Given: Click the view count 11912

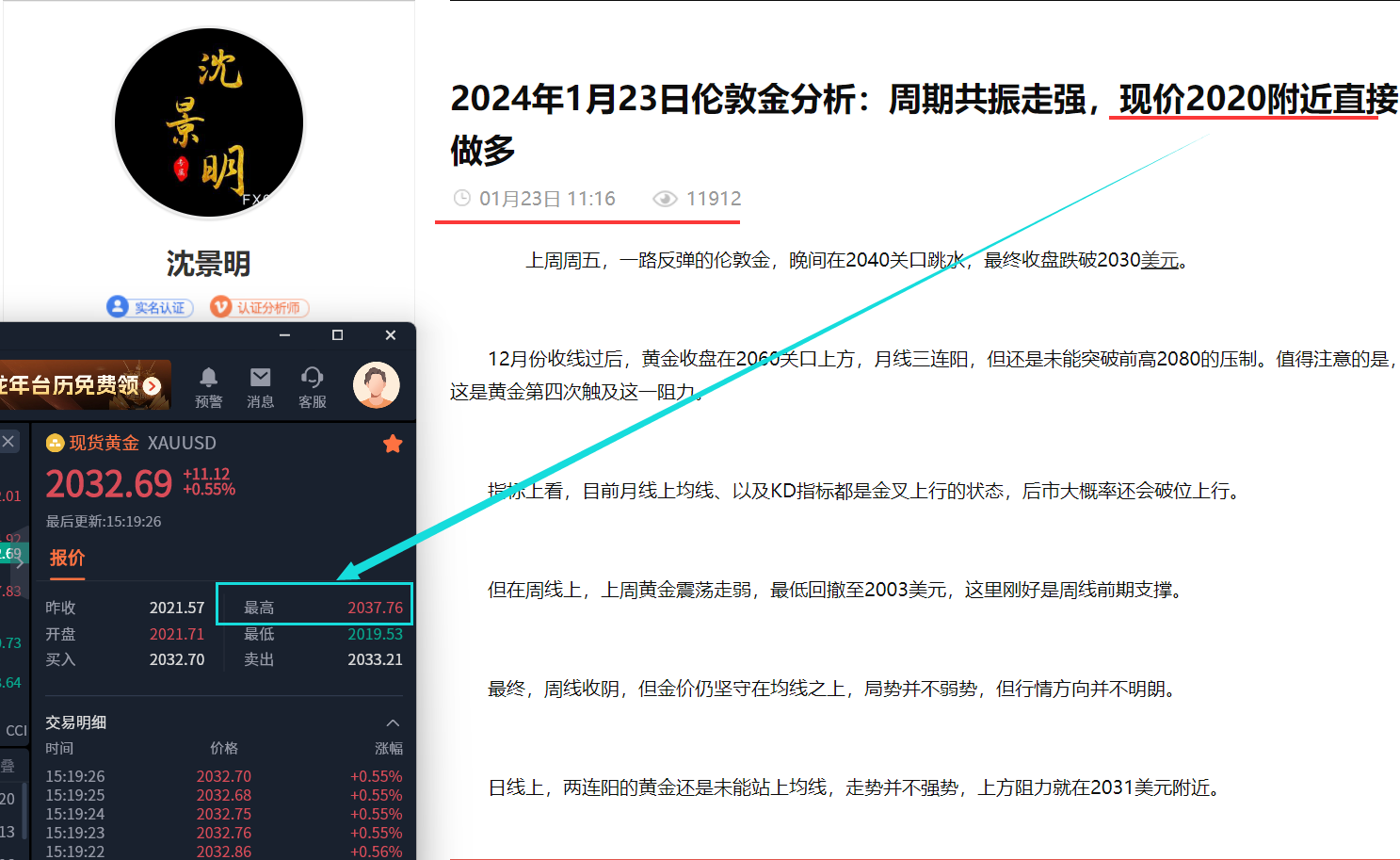Looking at the screenshot, I should coord(714,199).
